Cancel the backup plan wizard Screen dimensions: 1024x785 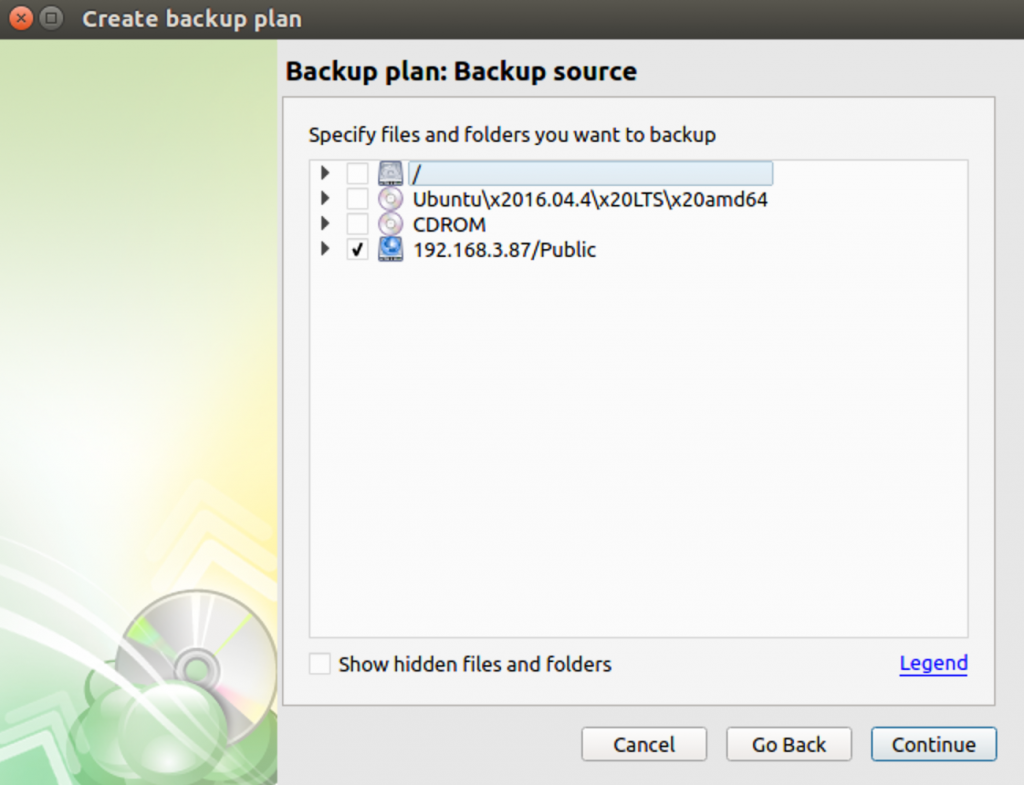point(644,745)
